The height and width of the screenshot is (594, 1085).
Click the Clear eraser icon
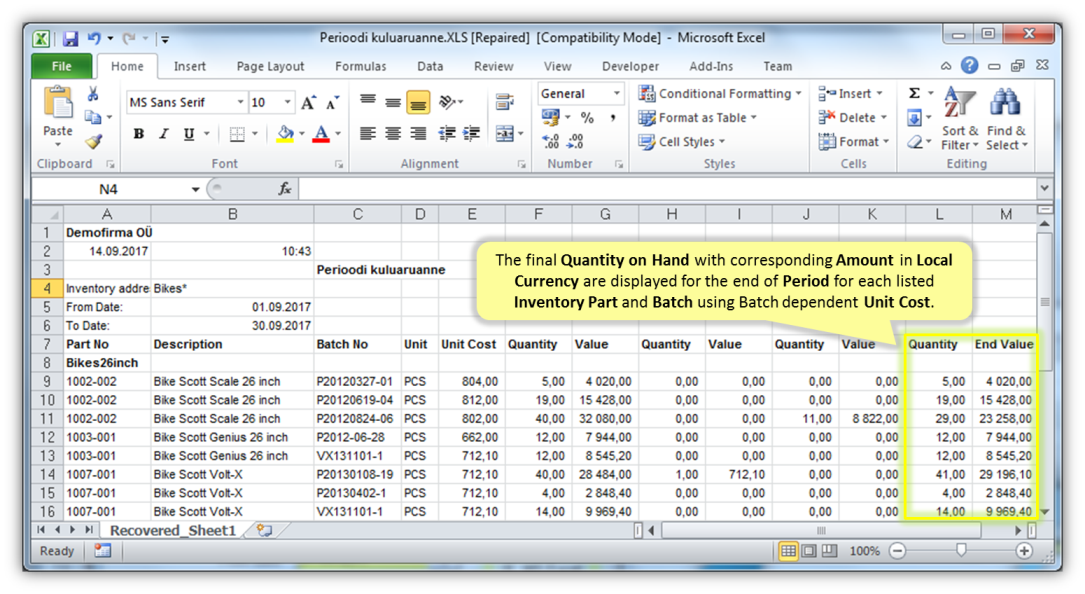point(915,142)
